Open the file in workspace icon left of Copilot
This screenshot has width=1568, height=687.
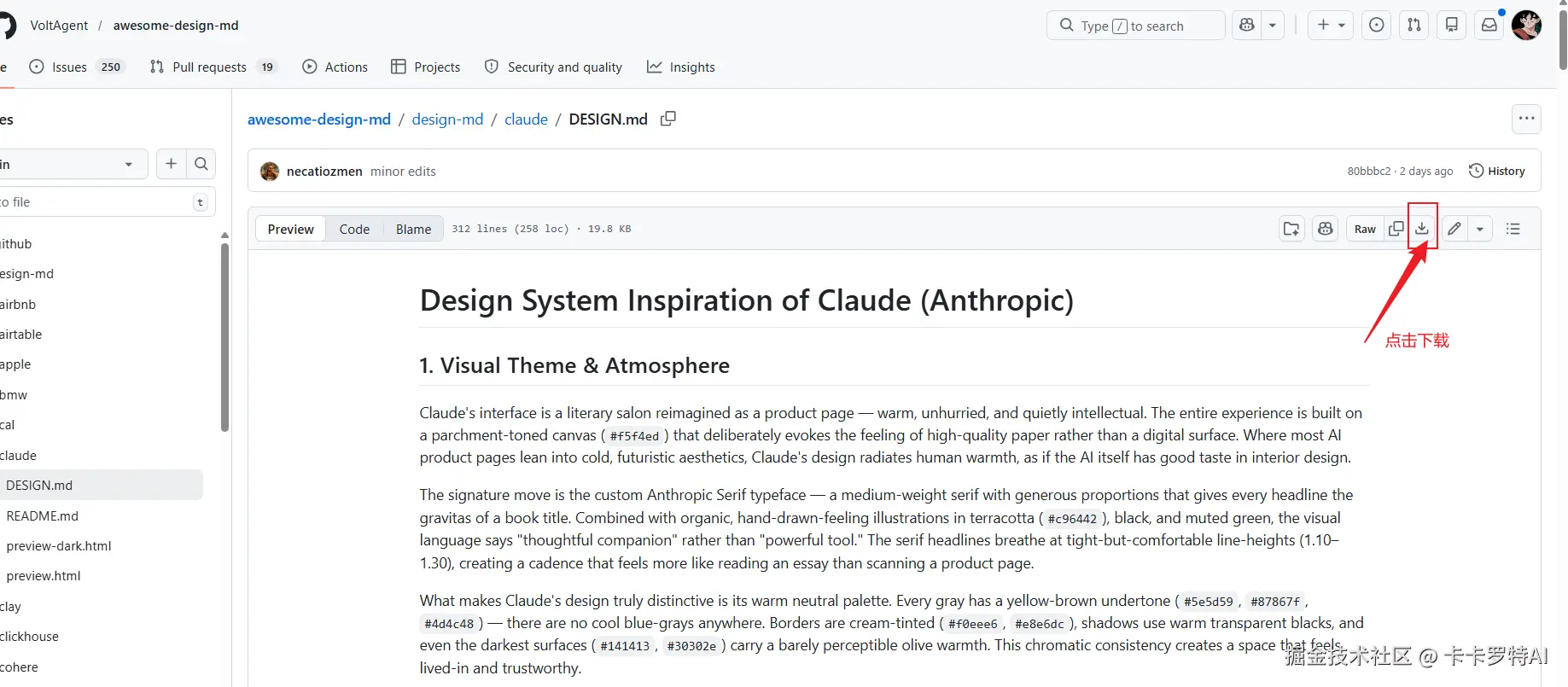(1291, 229)
